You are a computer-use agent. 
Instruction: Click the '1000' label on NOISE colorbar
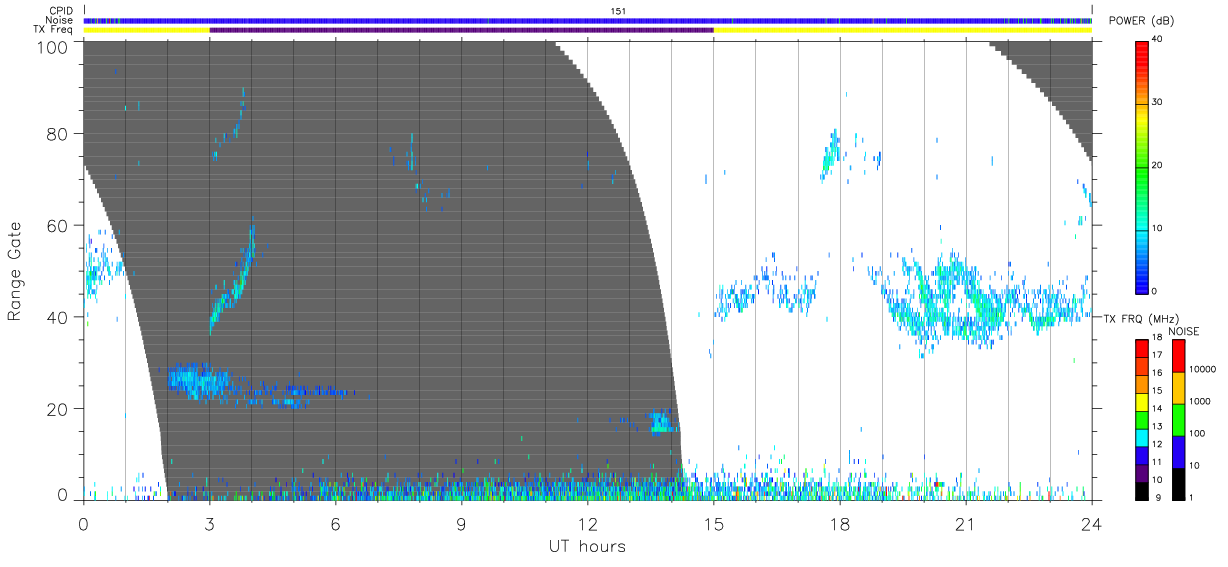coord(1198,400)
